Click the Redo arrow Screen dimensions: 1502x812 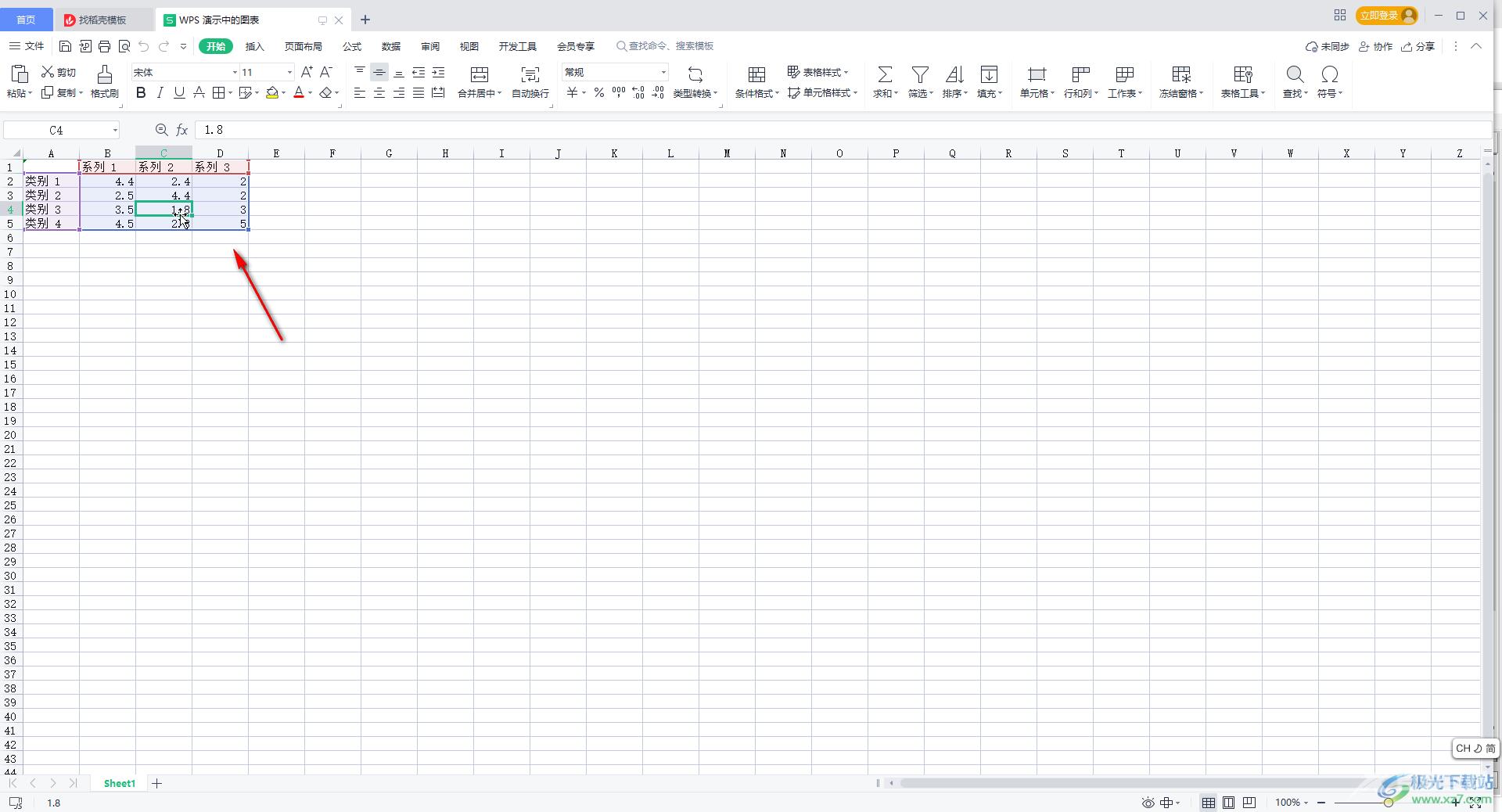pos(163,46)
